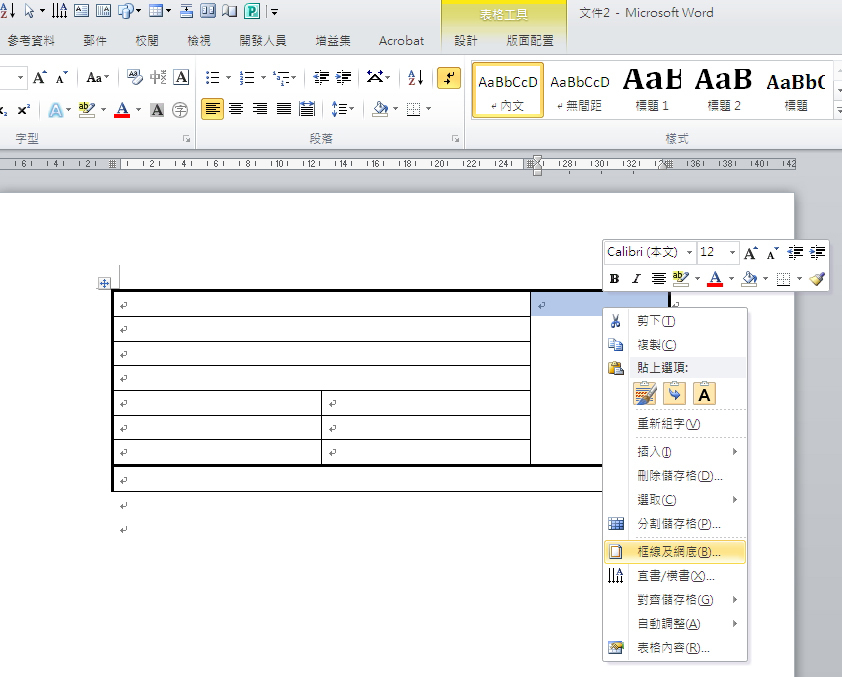This screenshot has width=842, height=677.
Task: Toggle italic in the mini toolbar
Action: point(635,279)
